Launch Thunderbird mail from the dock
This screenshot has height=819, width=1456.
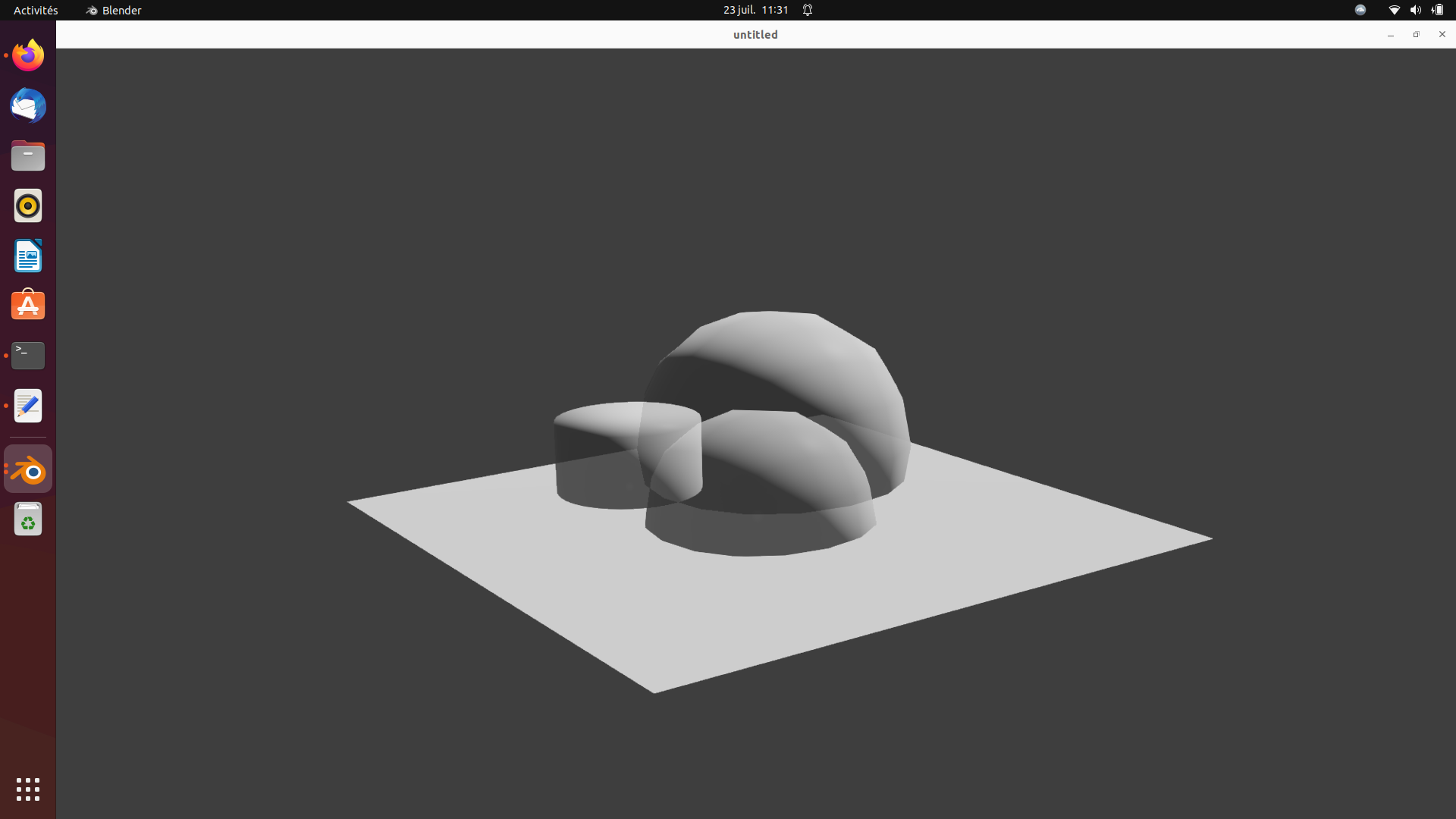pyautogui.click(x=28, y=105)
